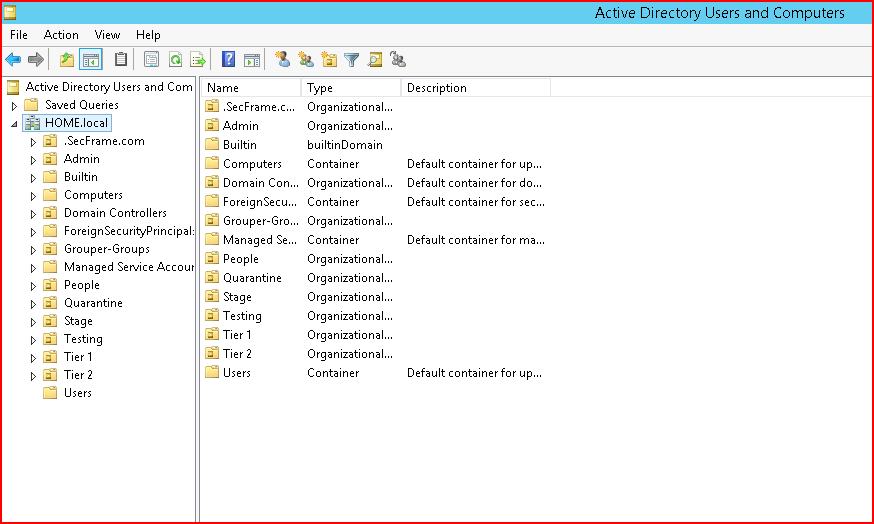The height and width of the screenshot is (524, 874).
Task: Expand the Tier 2 tree node
Action: click(x=33, y=376)
